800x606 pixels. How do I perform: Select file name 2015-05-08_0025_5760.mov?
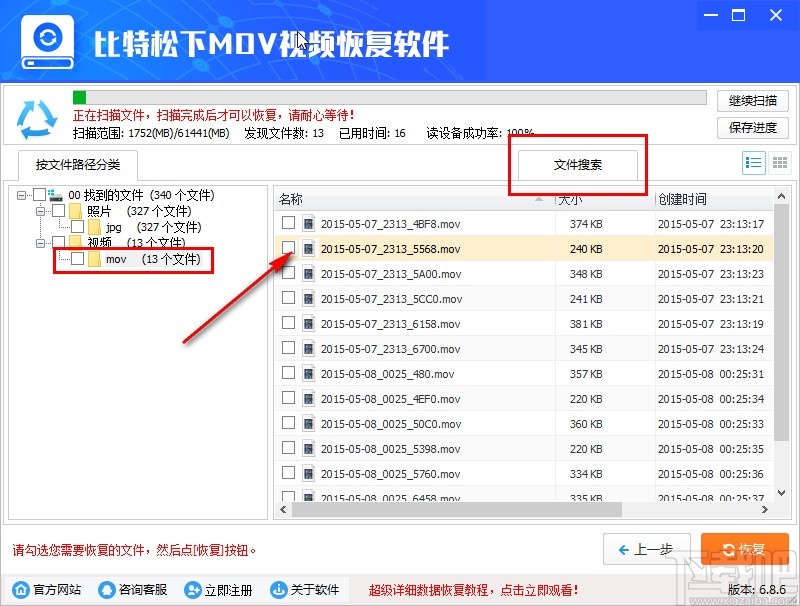point(390,474)
